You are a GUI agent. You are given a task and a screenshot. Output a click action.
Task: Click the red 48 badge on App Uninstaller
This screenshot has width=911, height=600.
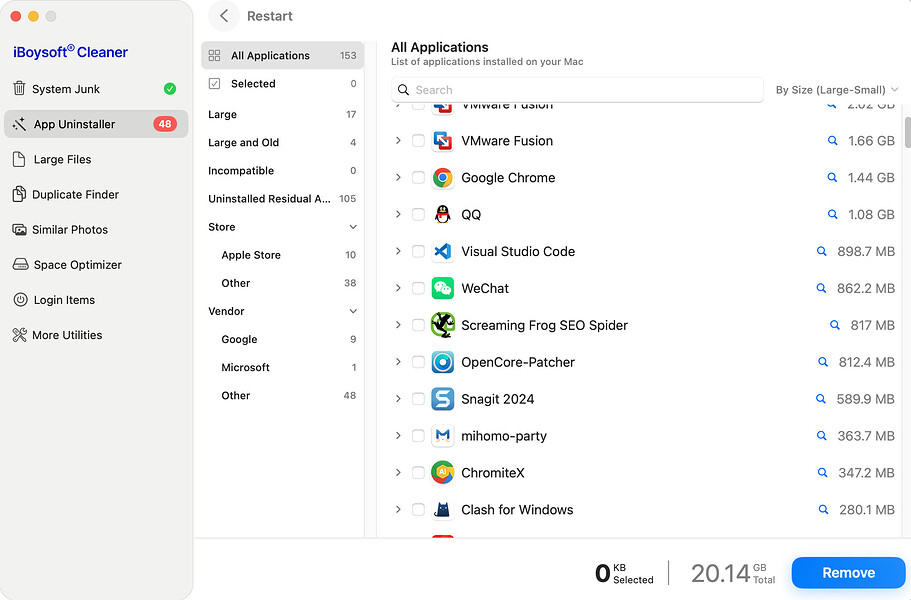tap(165, 124)
